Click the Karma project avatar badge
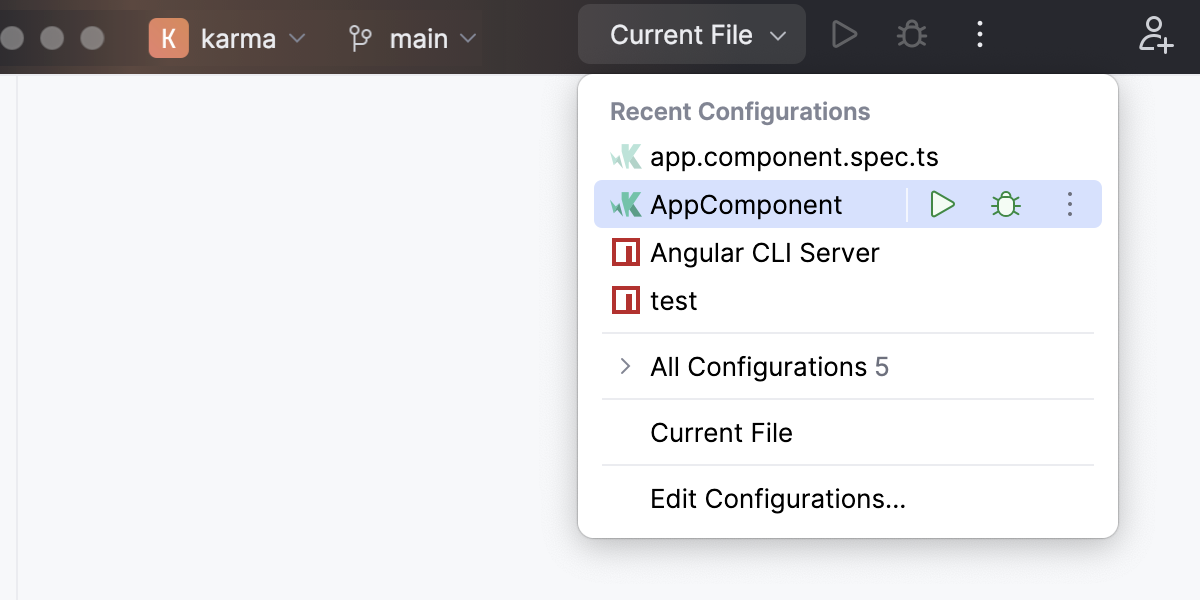The width and height of the screenshot is (1200, 600). click(x=170, y=38)
